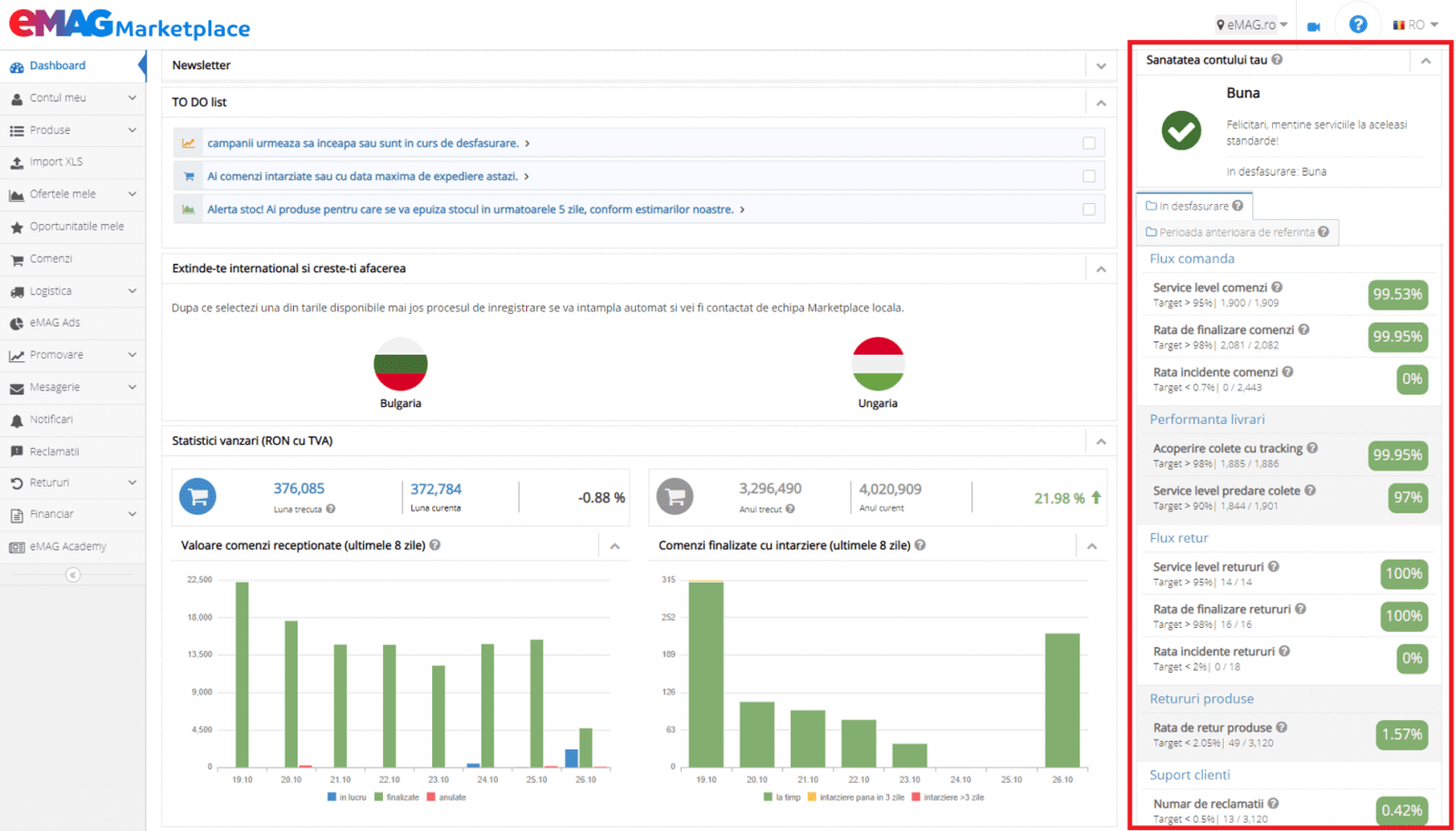Click the Notificari bell icon in sidebar

tap(16, 421)
